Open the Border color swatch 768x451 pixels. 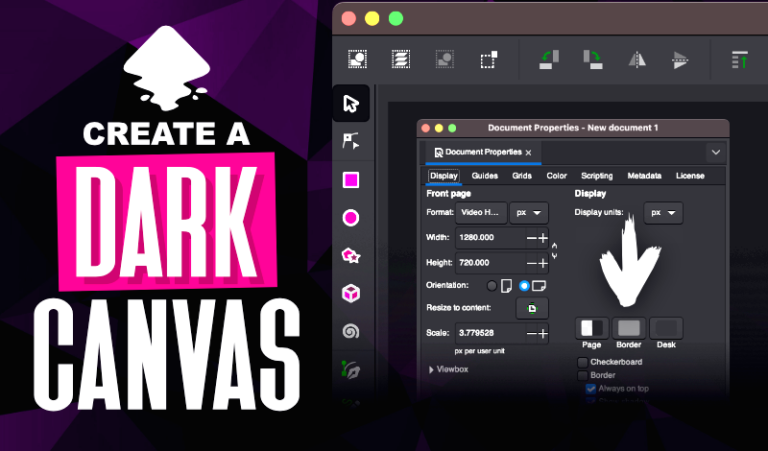(629, 328)
